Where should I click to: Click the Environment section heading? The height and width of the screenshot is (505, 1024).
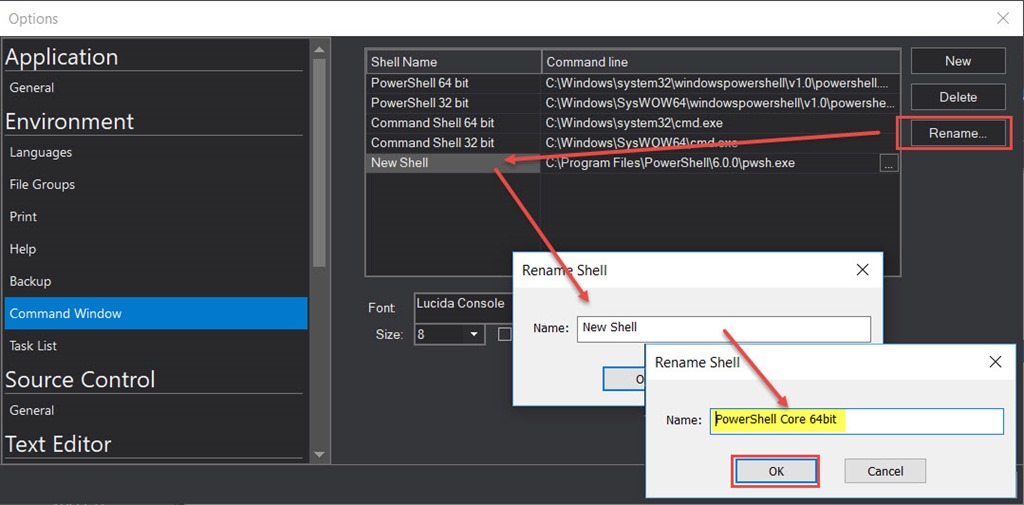tap(69, 122)
